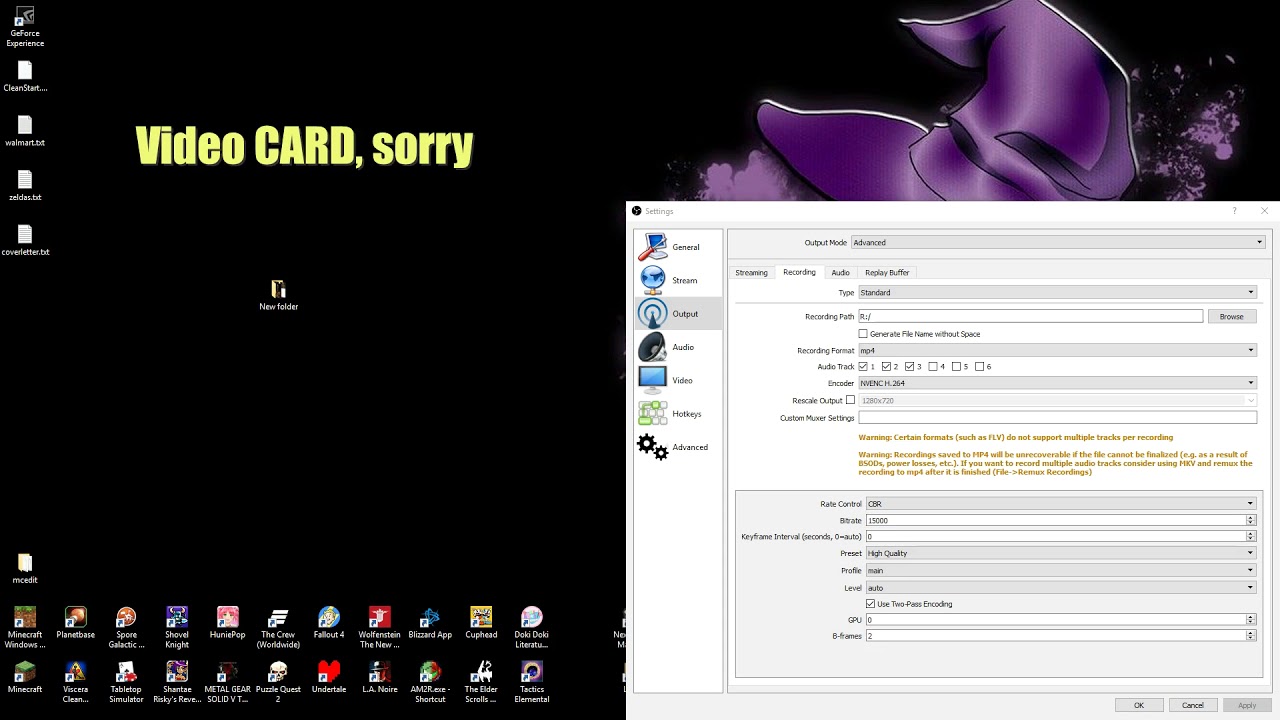Click the Browse button for recording path
Screen dimensions: 1280x720
(x=1232, y=316)
